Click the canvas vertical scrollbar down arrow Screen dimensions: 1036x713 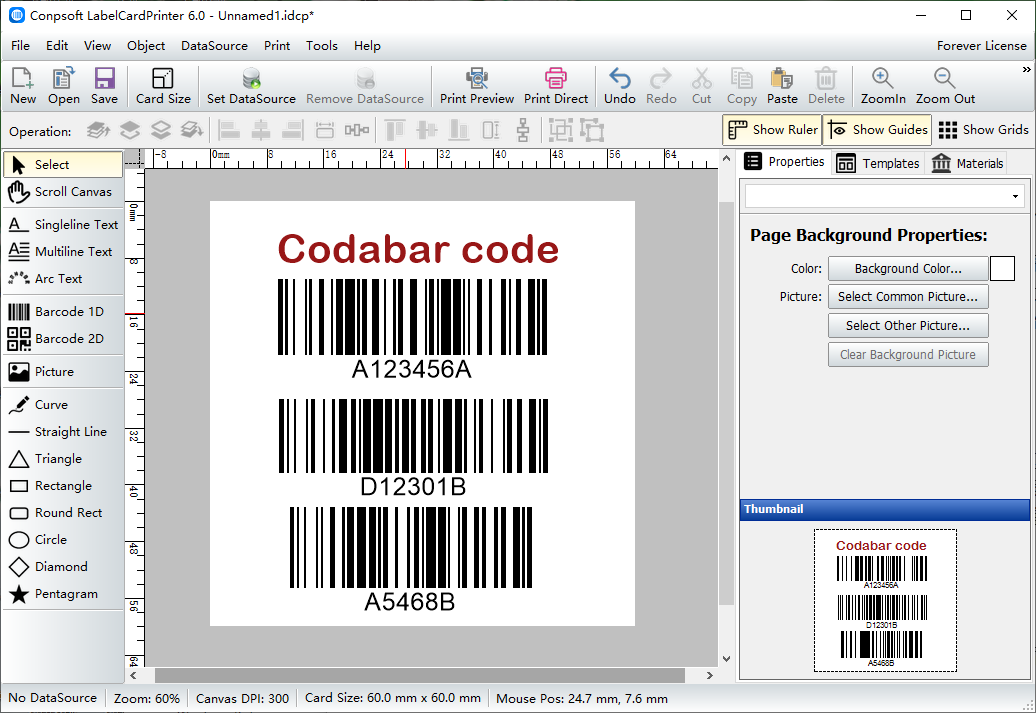pyautogui.click(x=726, y=659)
